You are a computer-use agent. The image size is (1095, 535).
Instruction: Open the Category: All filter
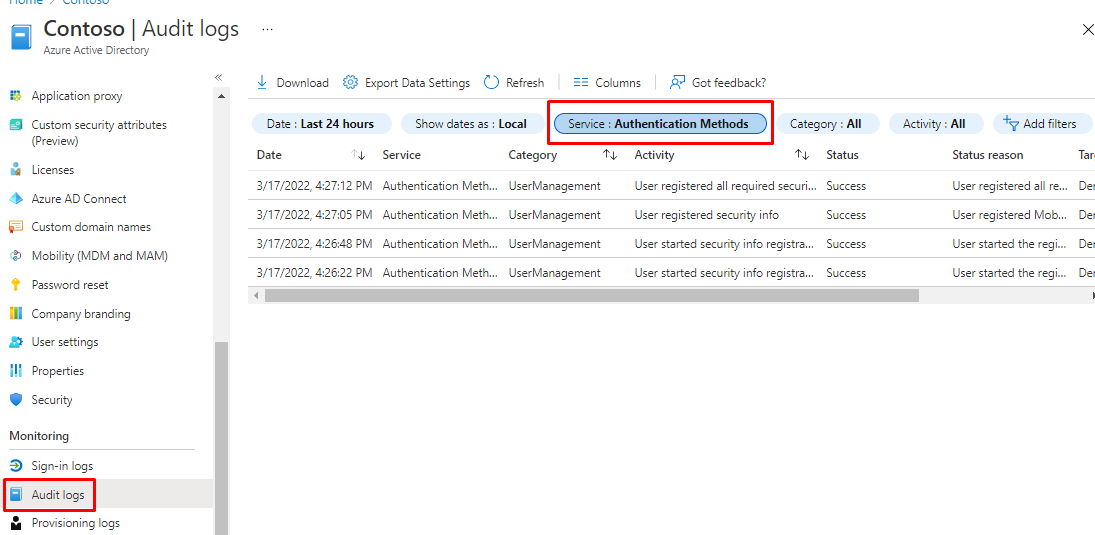825,124
